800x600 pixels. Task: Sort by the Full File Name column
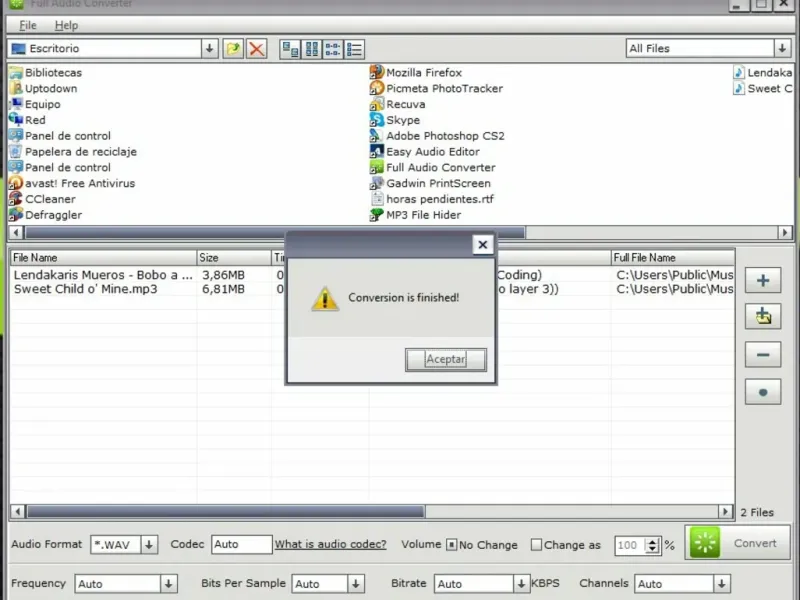click(673, 258)
